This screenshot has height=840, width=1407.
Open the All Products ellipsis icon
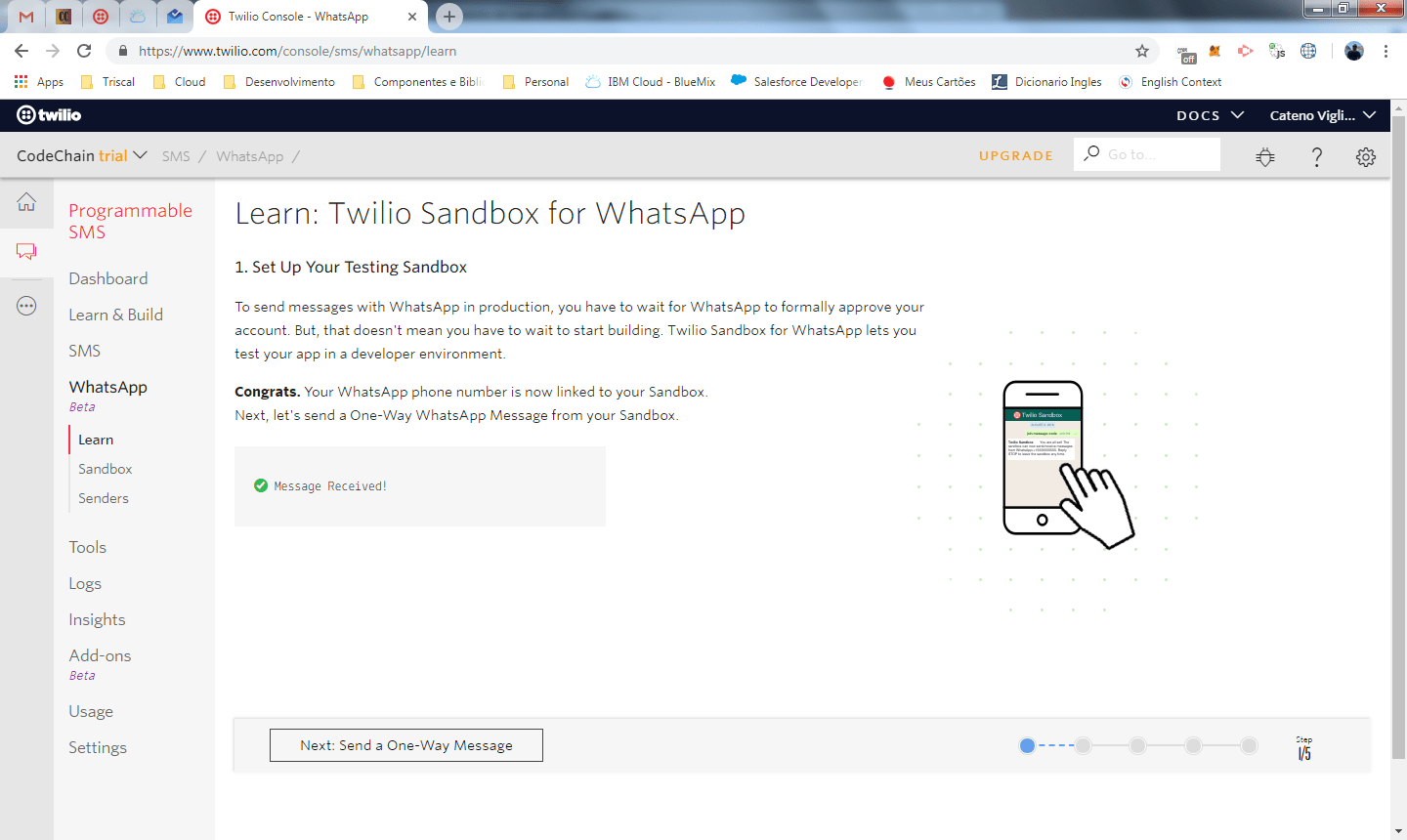26,306
